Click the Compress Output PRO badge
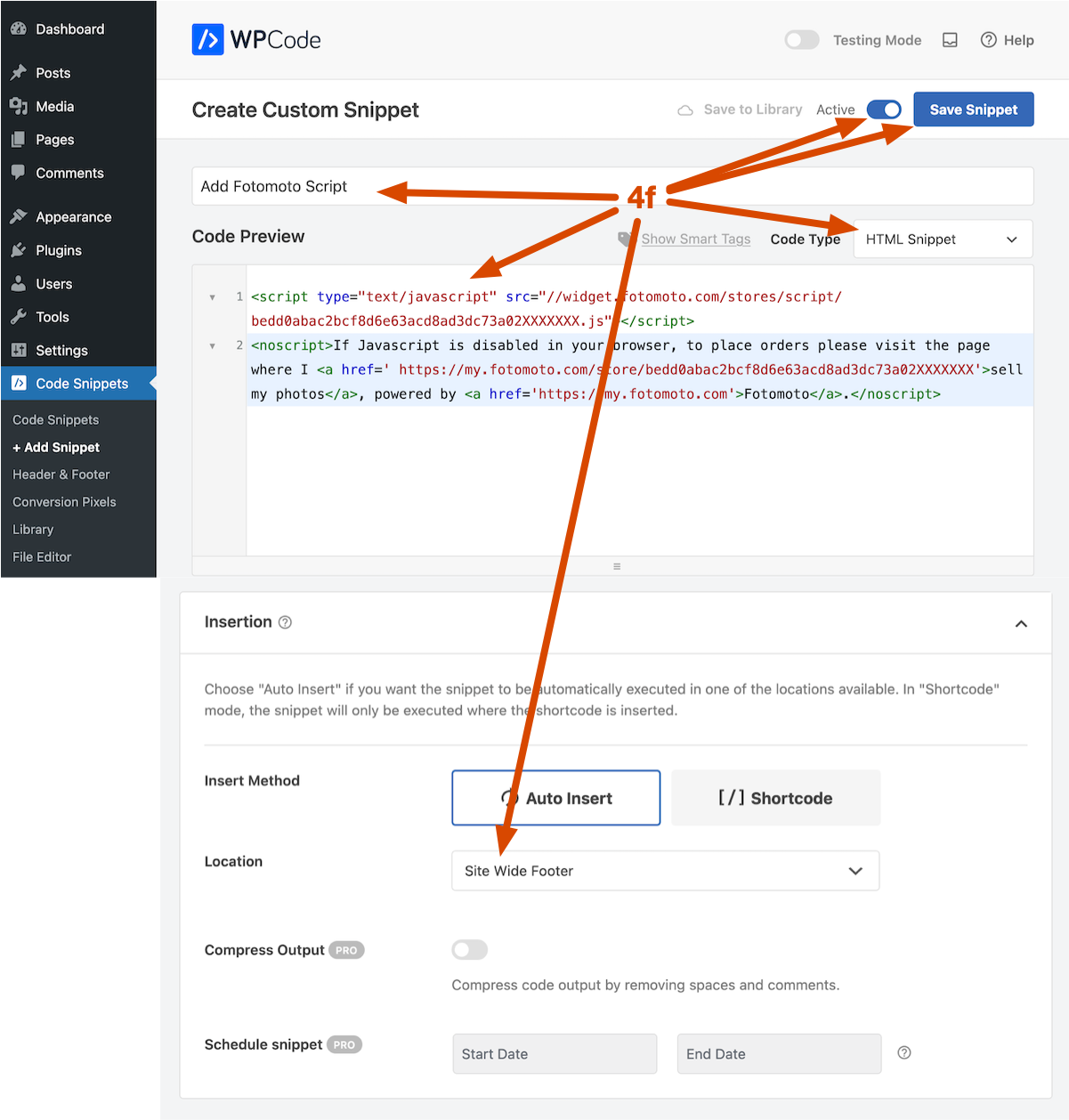1069x1120 pixels. (x=346, y=950)
